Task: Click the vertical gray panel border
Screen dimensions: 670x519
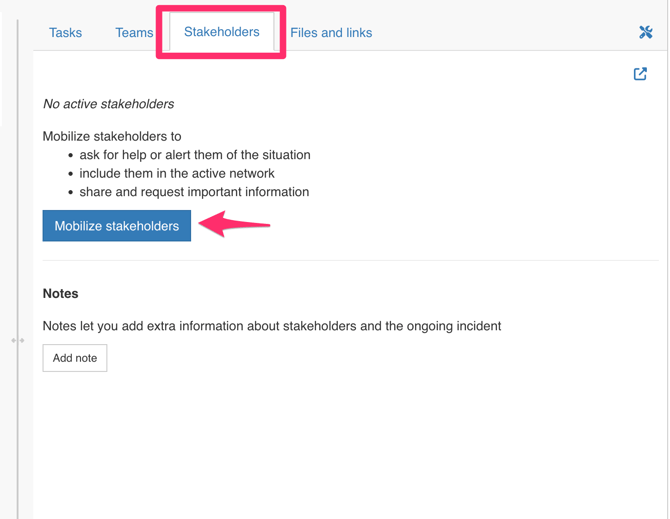Action: click(18, 200)
